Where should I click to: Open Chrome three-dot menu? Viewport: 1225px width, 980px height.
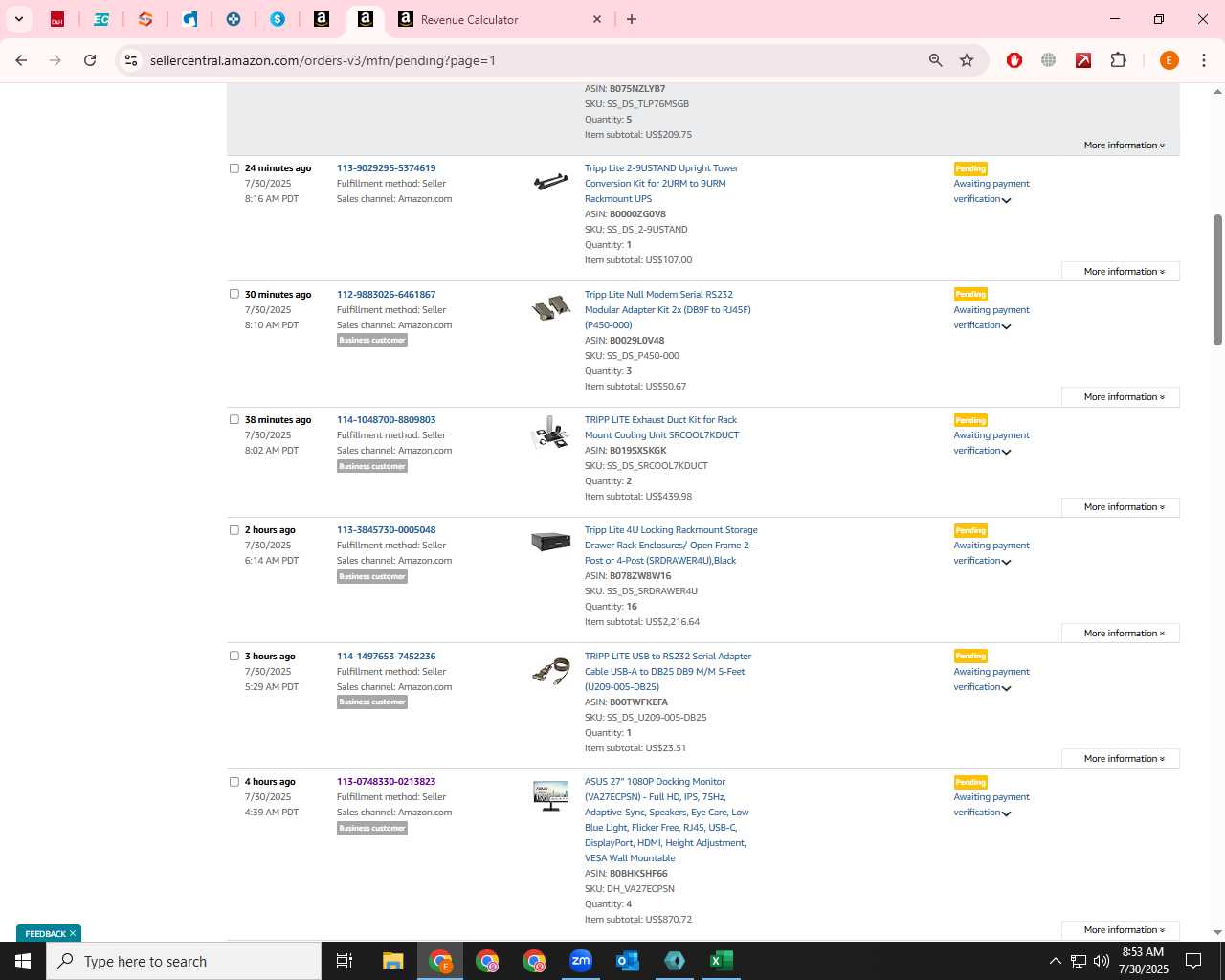1203,60
